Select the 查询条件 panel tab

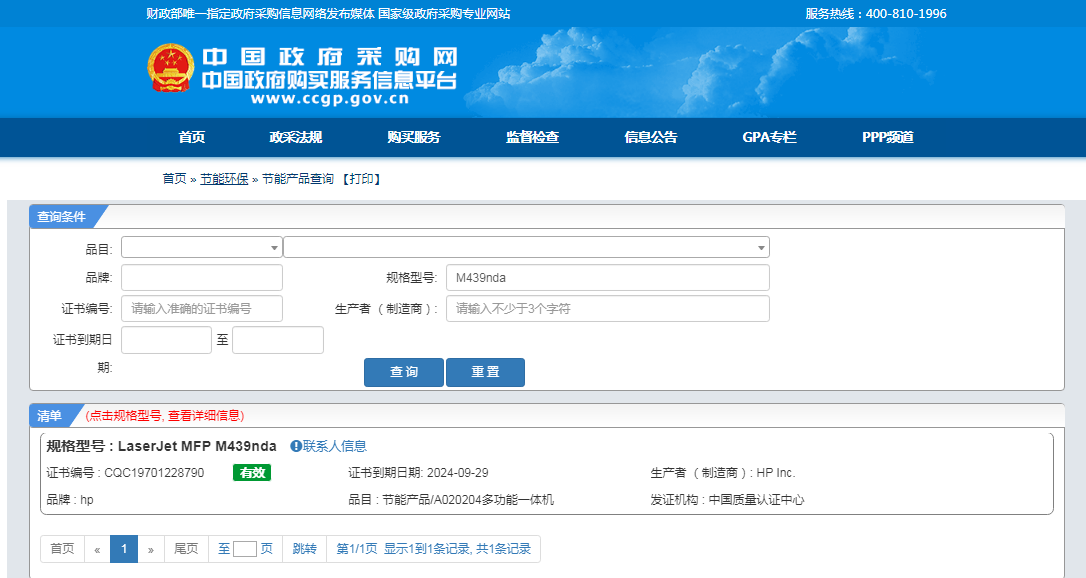click(62, 217)
